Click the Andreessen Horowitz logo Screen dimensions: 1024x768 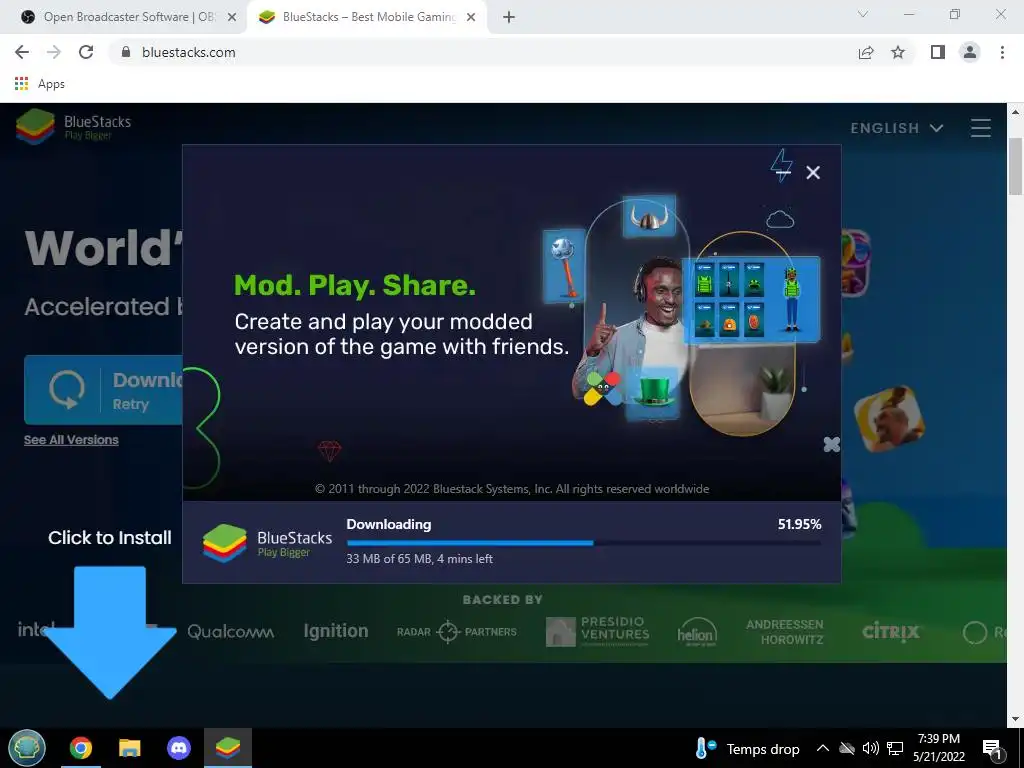785,632
